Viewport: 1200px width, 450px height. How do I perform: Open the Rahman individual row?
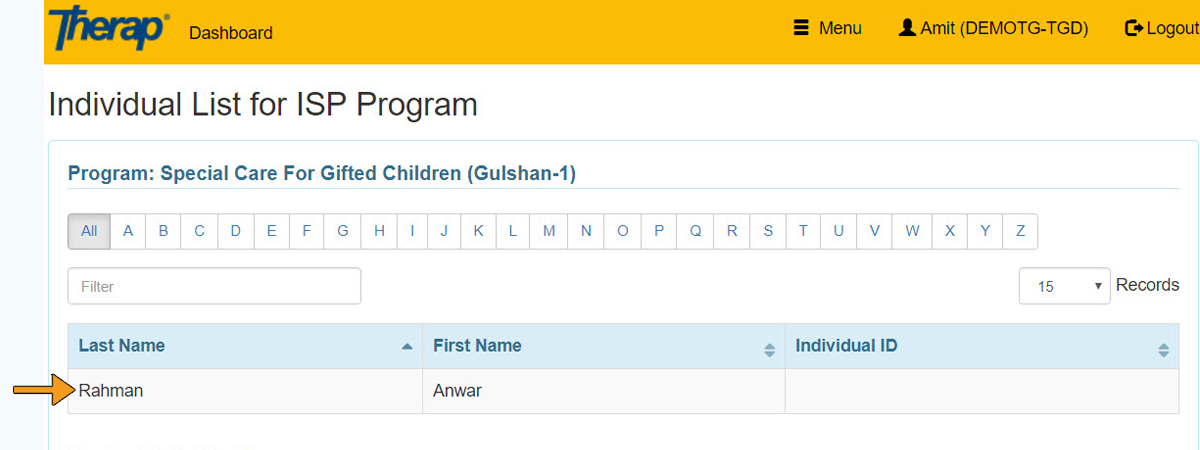pos(111,391)
